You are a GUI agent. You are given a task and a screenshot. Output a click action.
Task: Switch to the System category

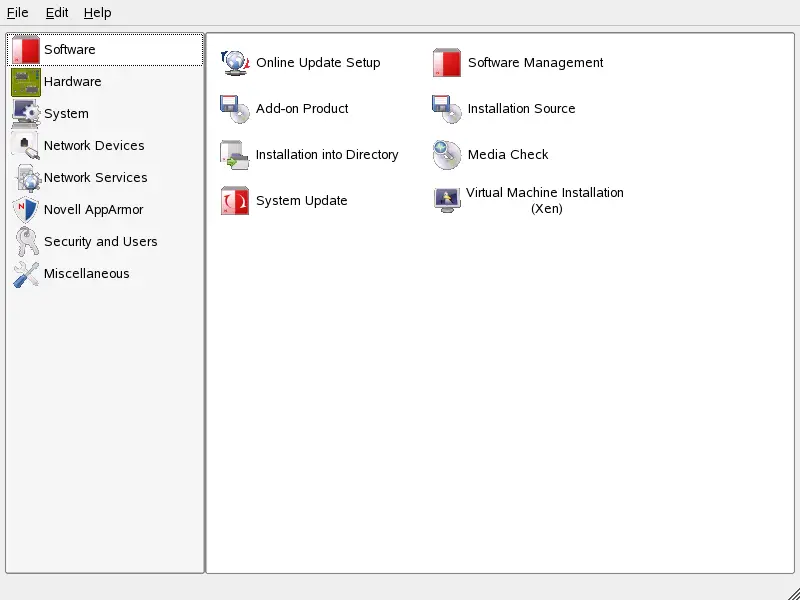pos(66,114)
